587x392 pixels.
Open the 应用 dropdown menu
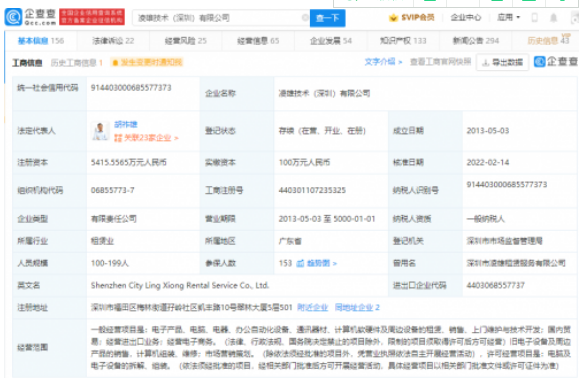click(508, 17)
